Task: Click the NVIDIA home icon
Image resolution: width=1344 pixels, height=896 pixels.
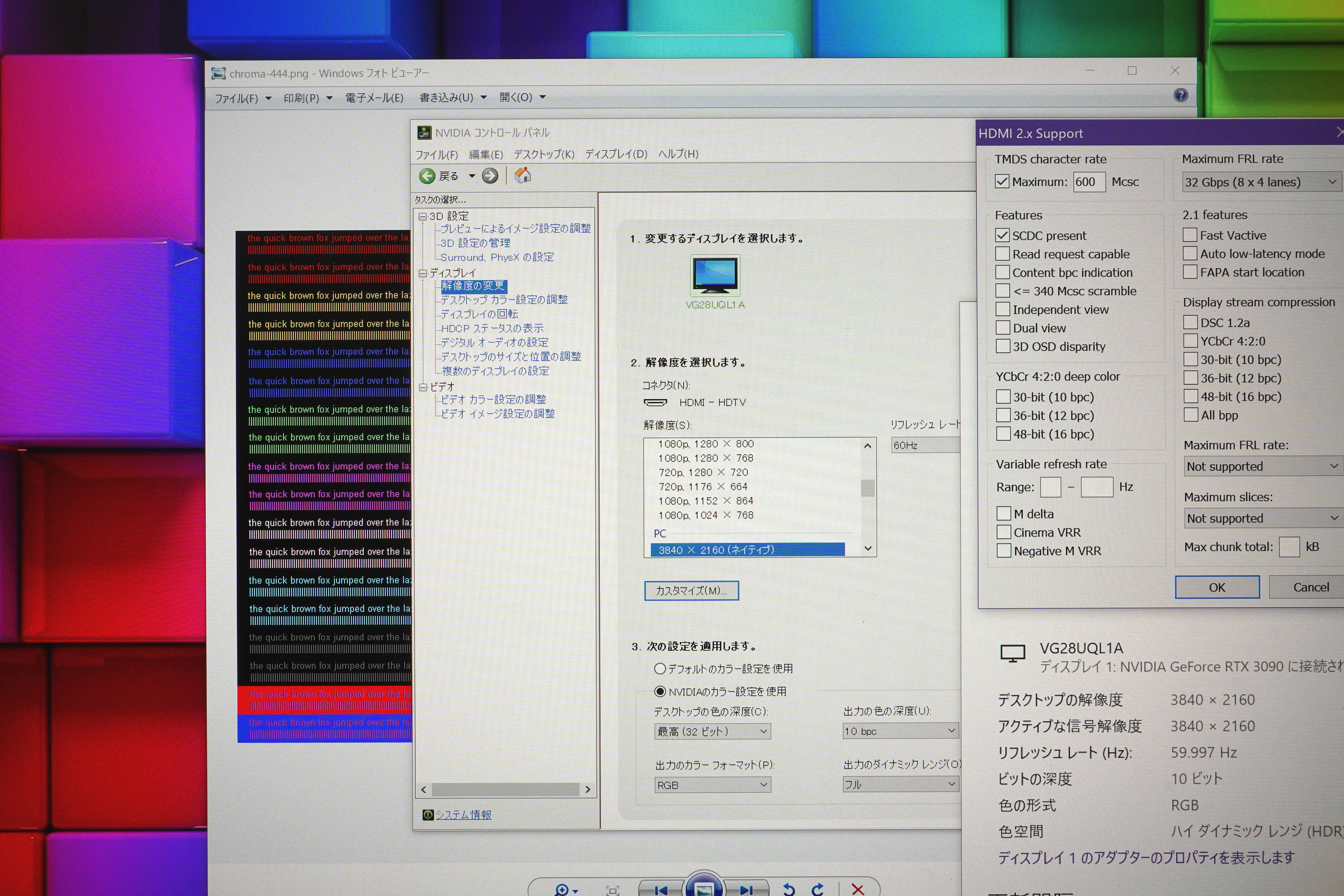Action: tap(522, 175)
